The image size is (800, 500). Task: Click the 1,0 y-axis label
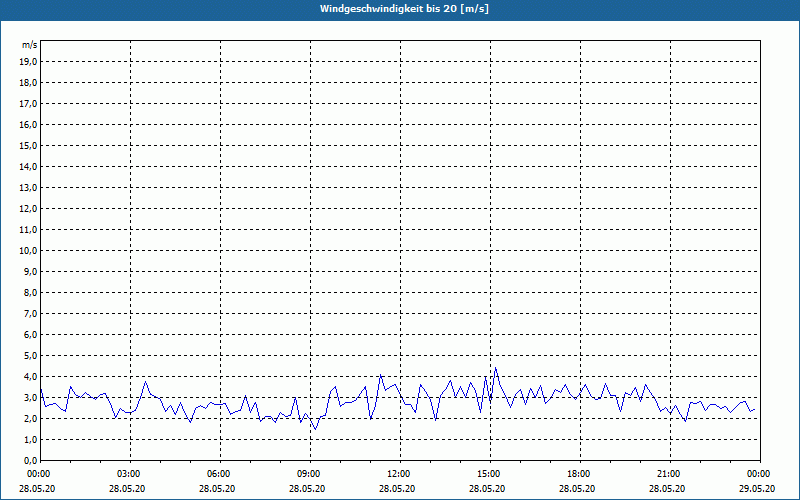(30, 440)
